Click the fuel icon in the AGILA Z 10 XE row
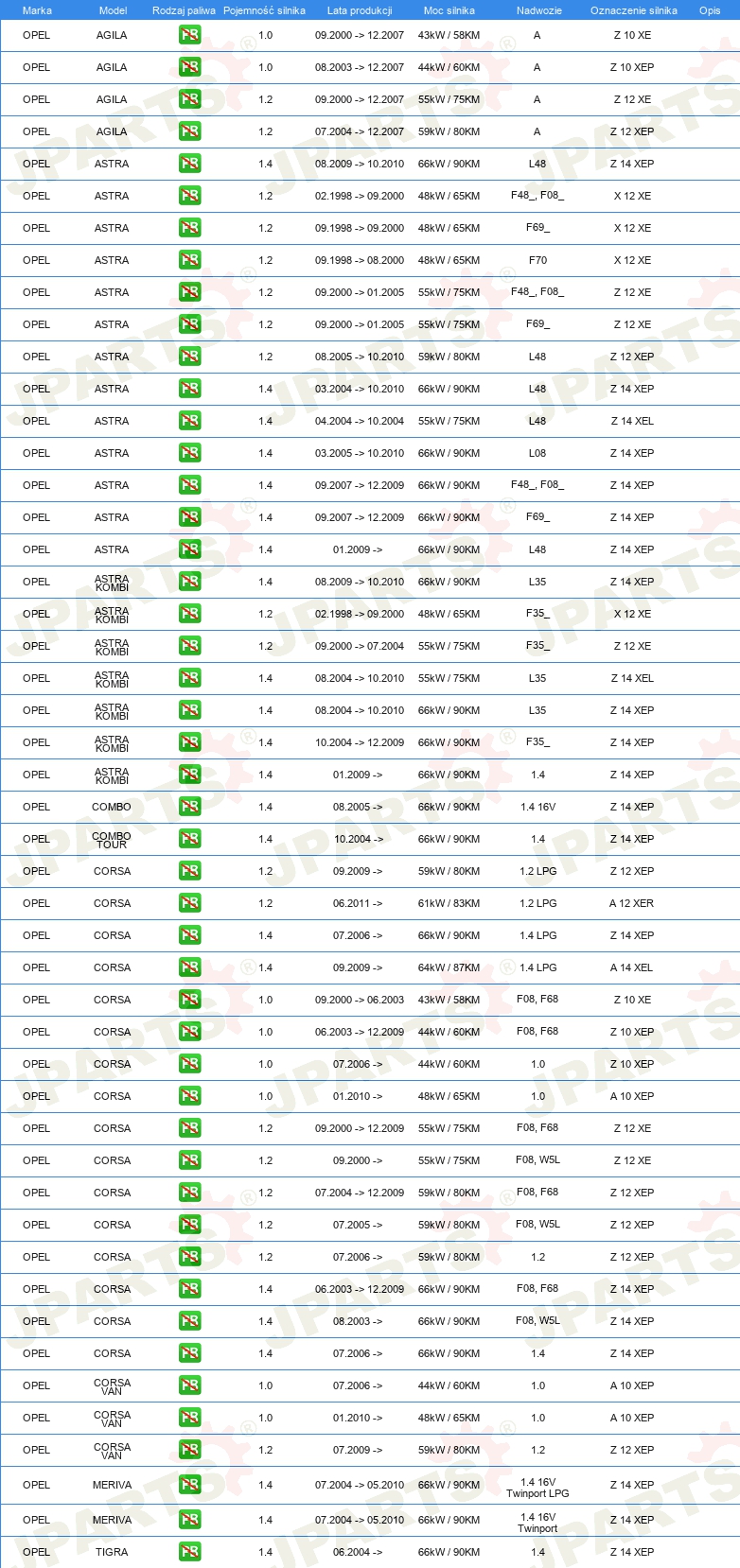 click(189, 35)
